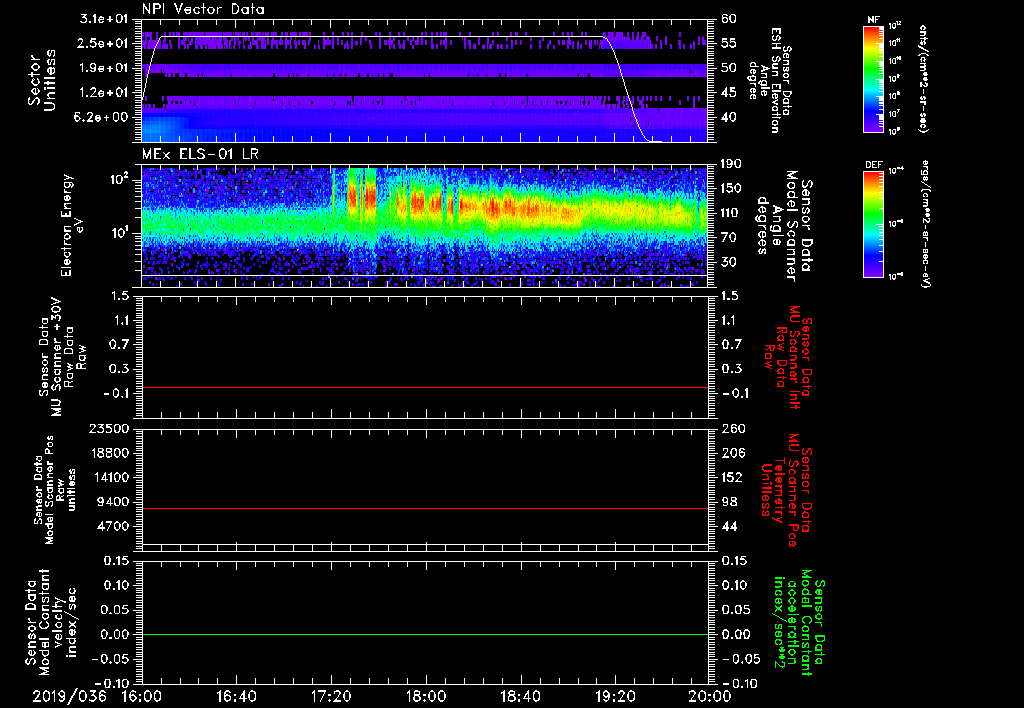Image resolution: width=1024 pixels, height=708 pixels.
Task: Click the 'Sector Unitless' axis label
Action: pos(42,80)
